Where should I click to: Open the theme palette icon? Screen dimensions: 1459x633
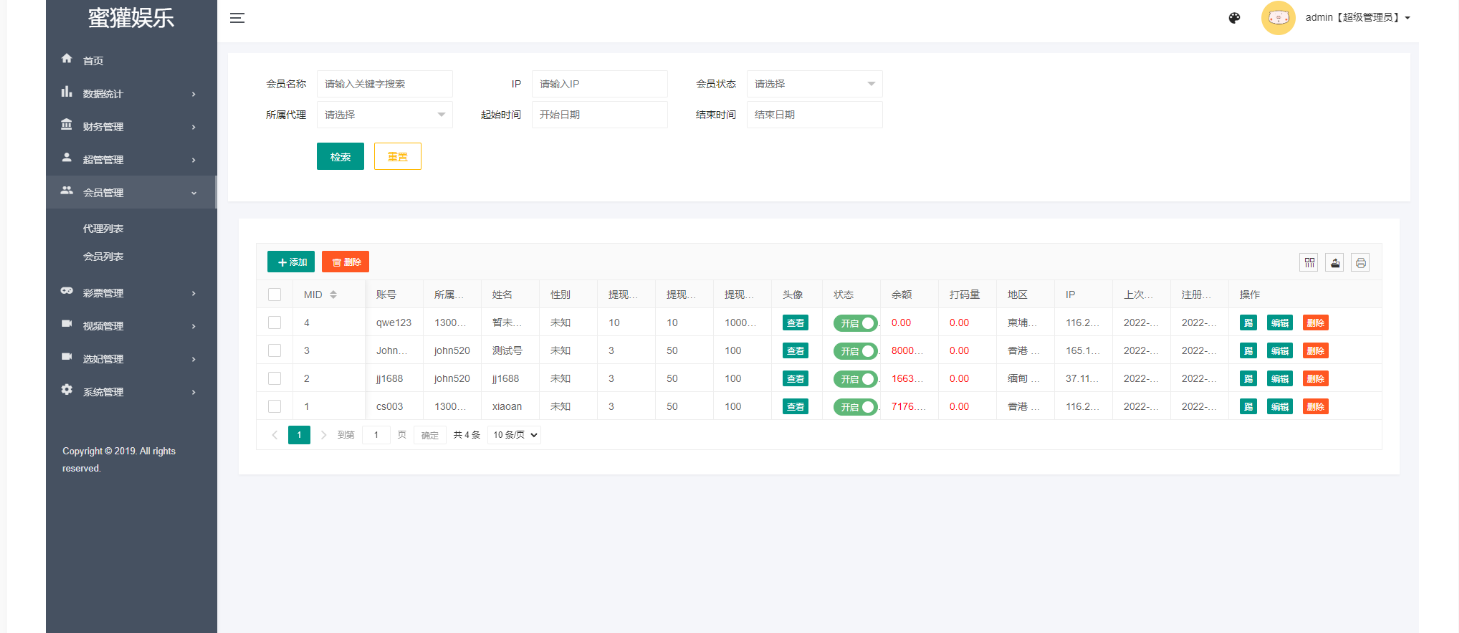click(x=1234, y=18)
